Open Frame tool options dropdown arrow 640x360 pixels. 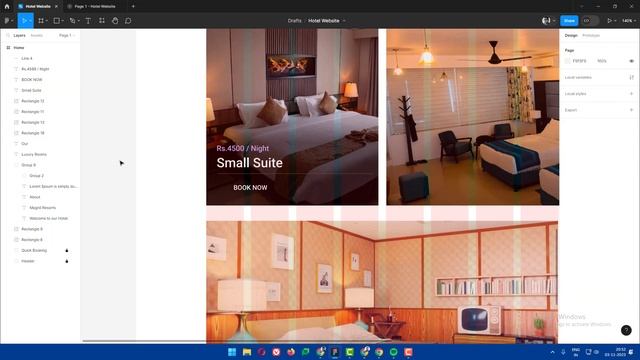click(x=47, y=20)
